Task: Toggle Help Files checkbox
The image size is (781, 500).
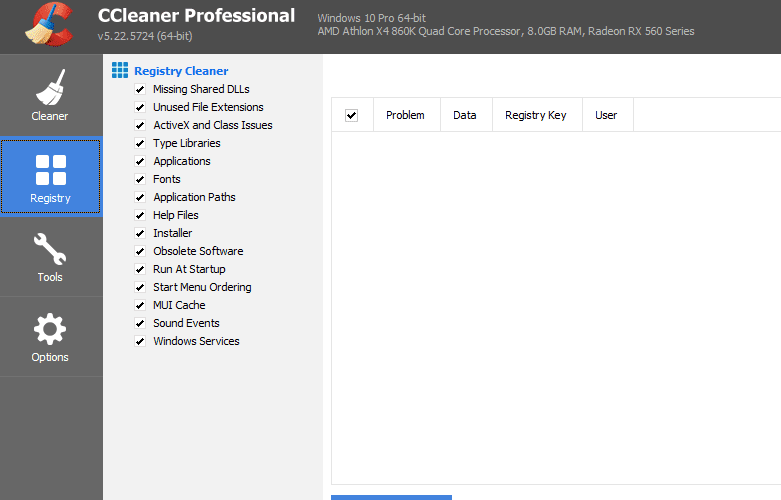Action: tap(140, 215)
